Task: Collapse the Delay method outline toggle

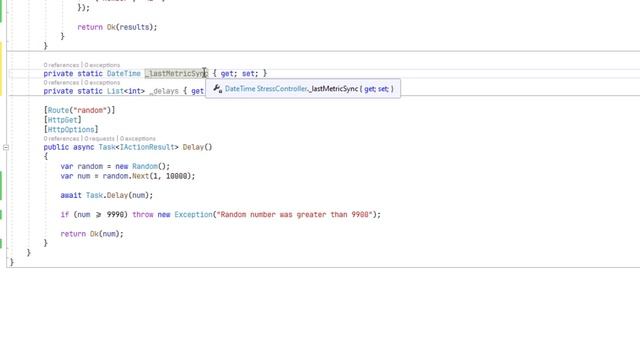Action: (x=6, y=147)
